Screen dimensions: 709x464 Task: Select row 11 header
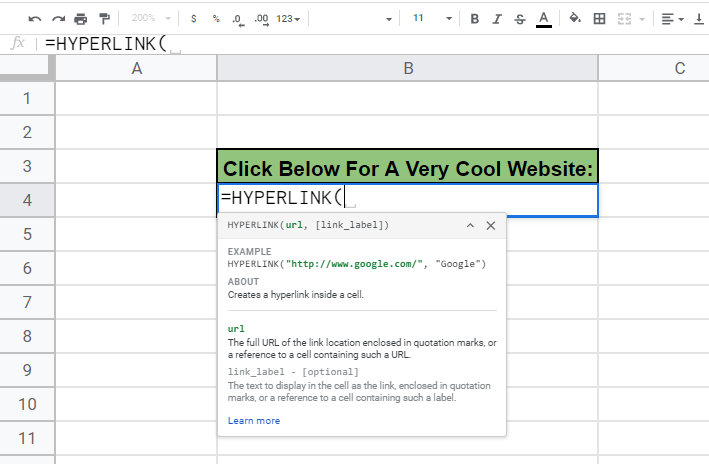(x=27, y=438)
